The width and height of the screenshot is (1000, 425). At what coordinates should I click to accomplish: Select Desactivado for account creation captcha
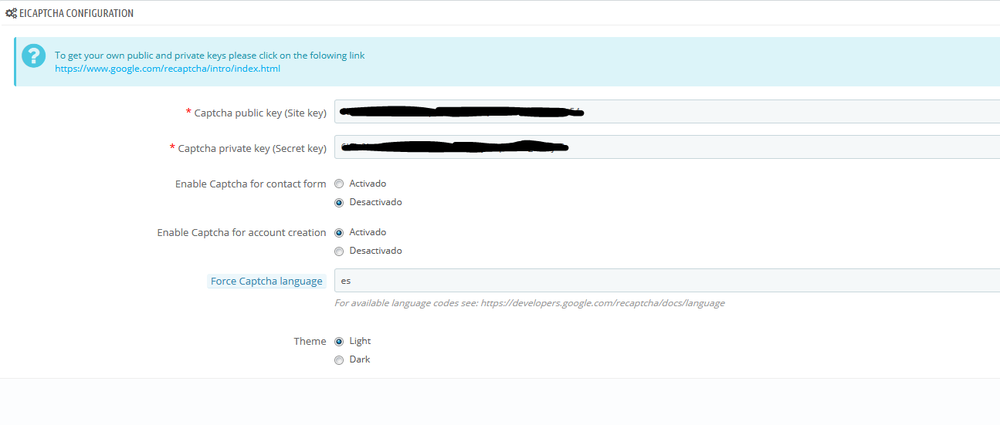pos(339,251)
